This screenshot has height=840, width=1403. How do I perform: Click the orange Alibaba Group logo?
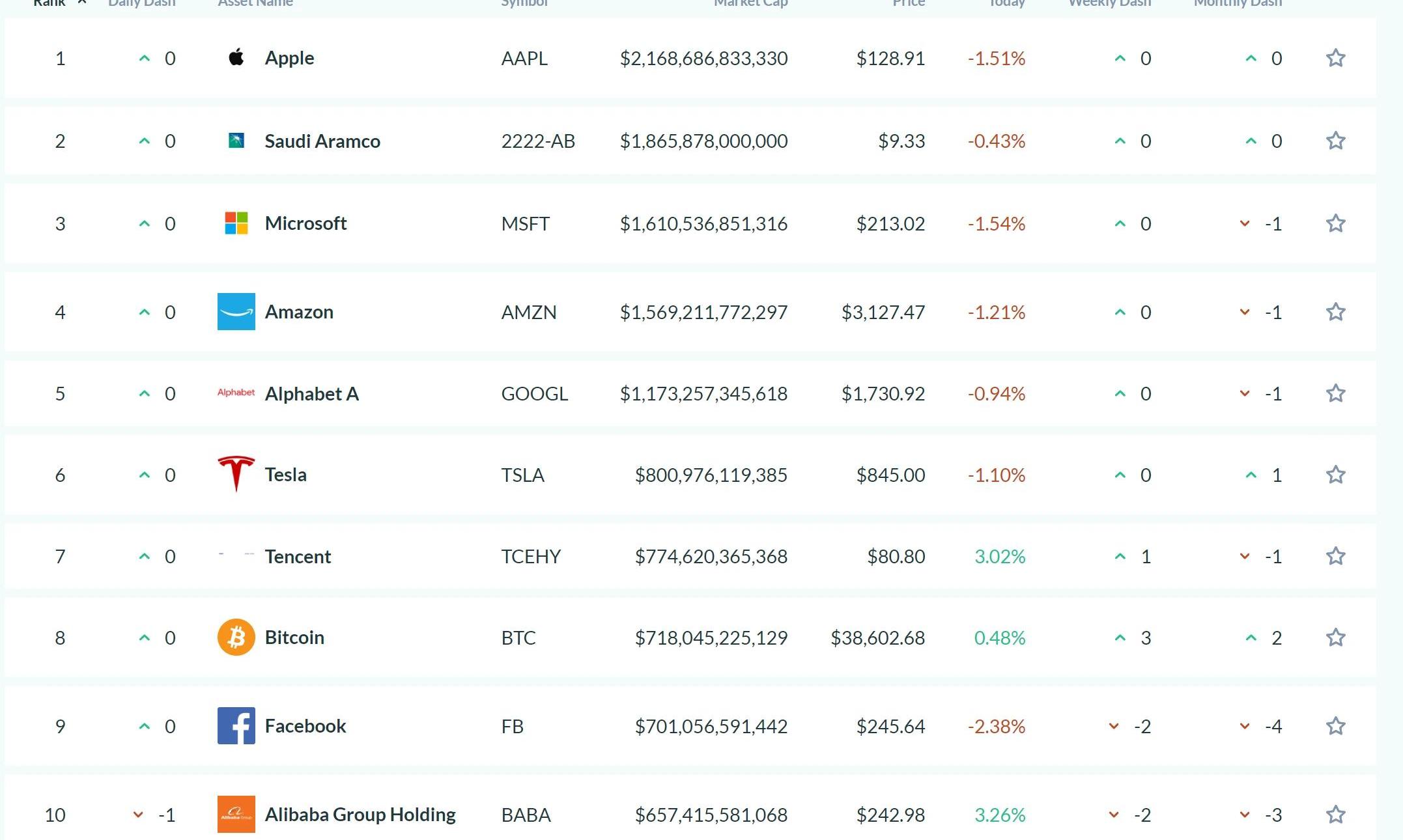(x=236, y=815)
